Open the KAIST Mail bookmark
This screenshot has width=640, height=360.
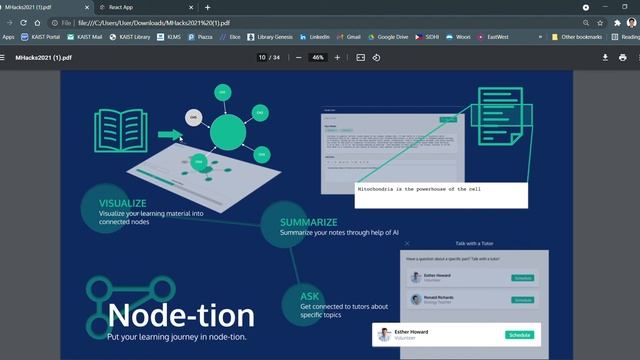[x=84, y=37]
